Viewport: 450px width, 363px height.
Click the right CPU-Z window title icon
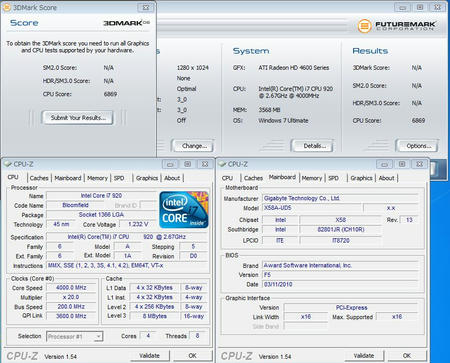tap(222, 164)
